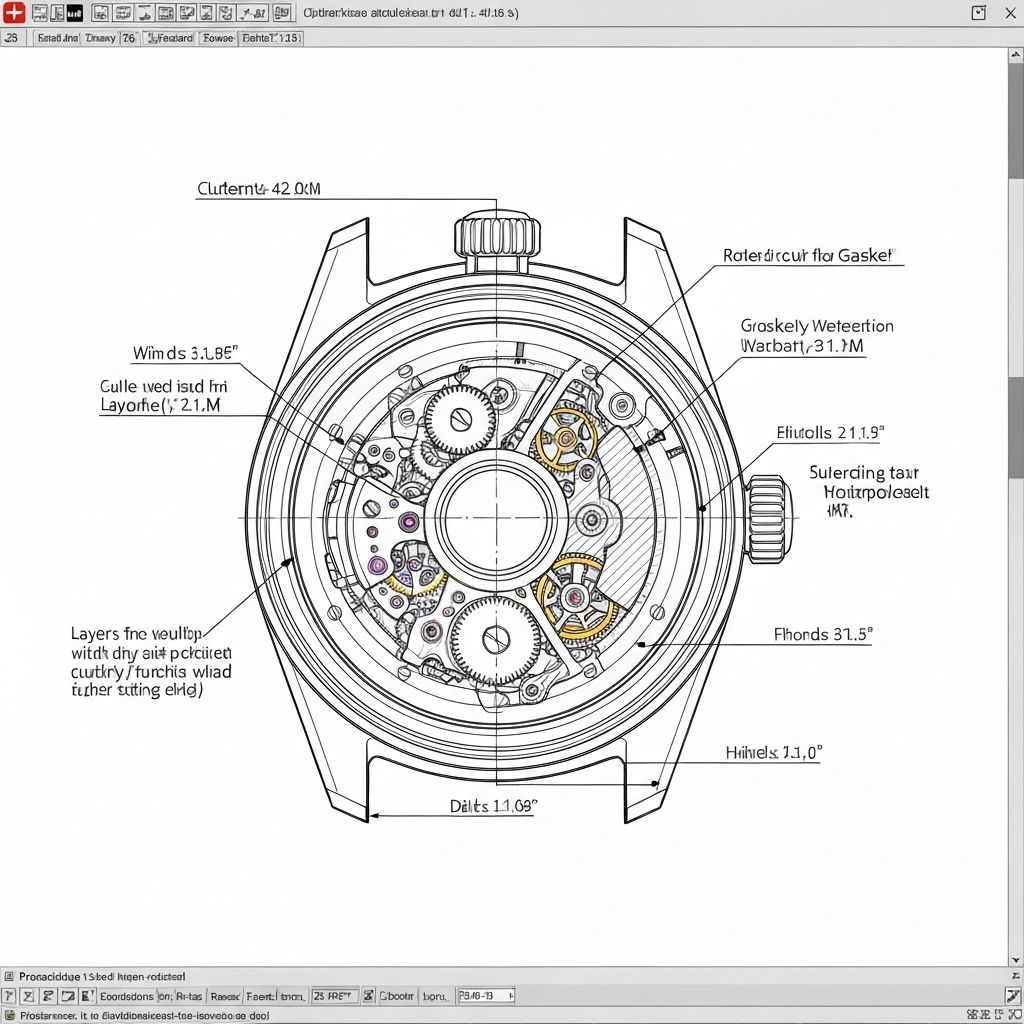Click the red cross application logo icon

click(14, 12)
